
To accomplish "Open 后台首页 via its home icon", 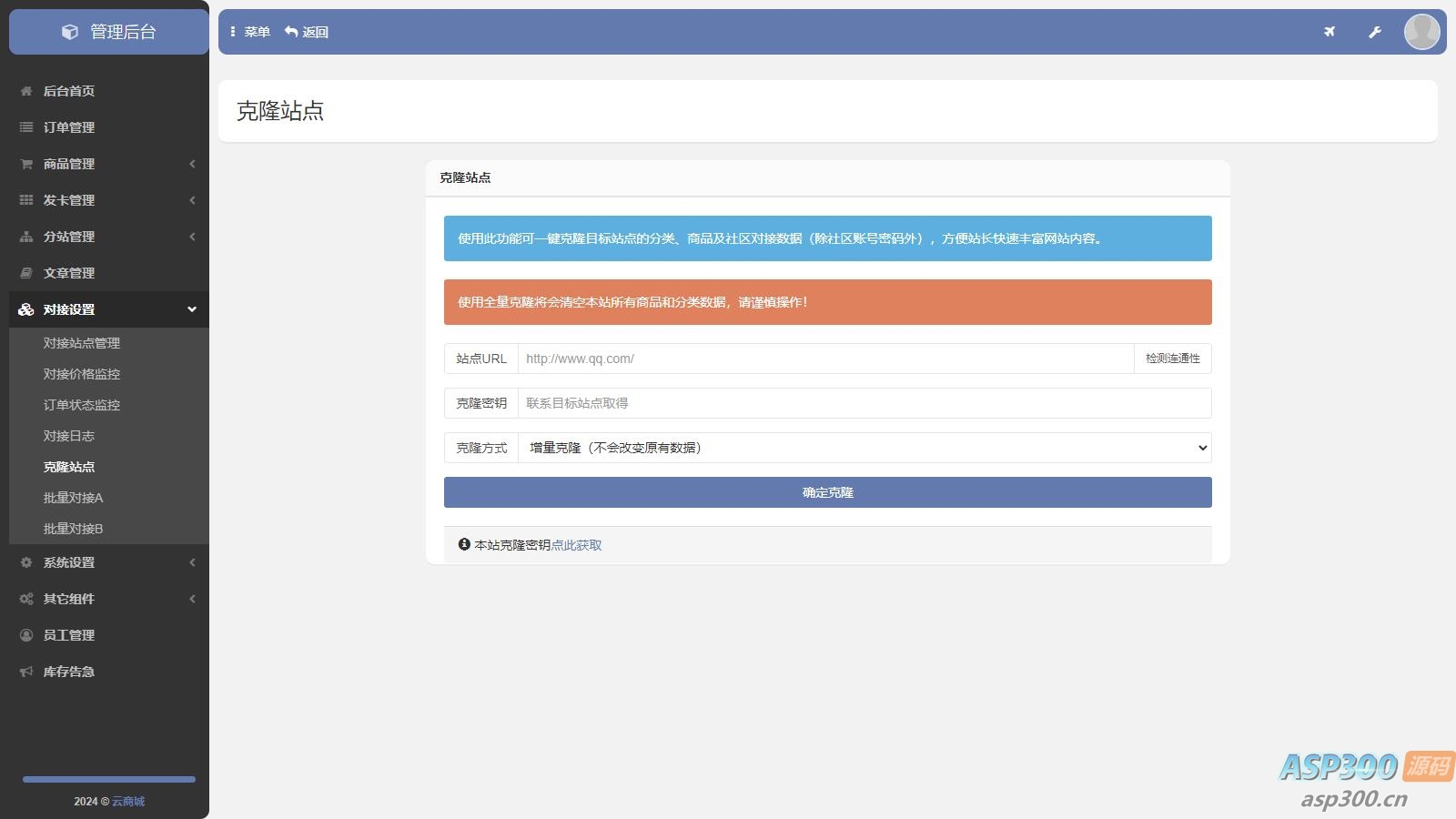I will pyautogui.click(x=26, y=91).
